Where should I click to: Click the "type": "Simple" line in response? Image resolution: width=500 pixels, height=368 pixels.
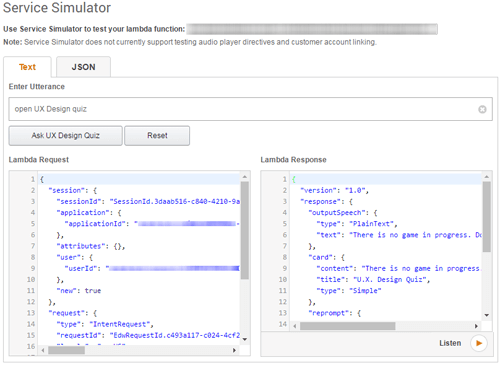coord(349,291)
